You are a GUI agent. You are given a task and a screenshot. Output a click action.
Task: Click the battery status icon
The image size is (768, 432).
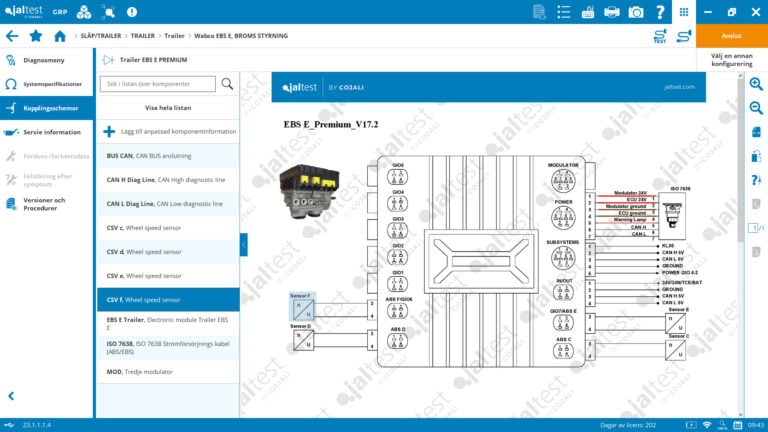tap(691, 425)
